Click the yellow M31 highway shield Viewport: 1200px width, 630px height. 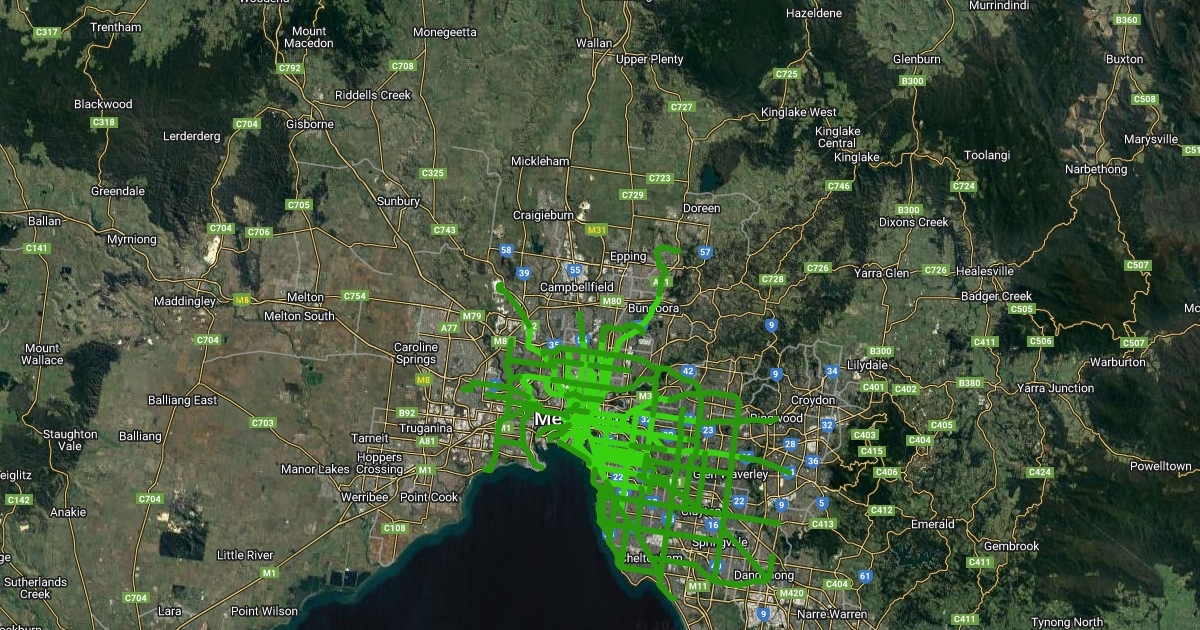pyautogui.click(x=598, y=230)
